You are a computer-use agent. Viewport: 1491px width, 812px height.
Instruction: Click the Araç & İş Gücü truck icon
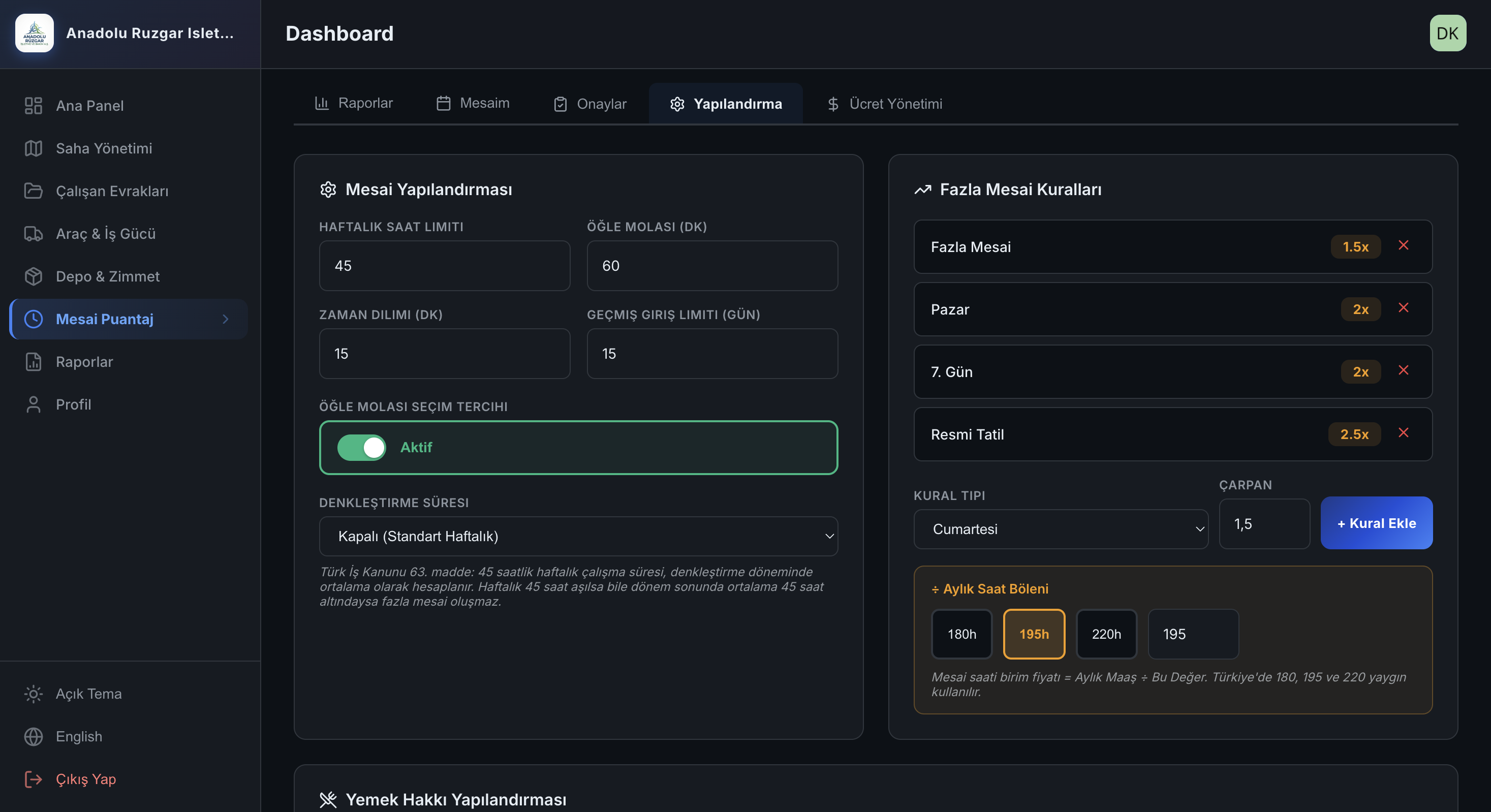[x=34, y=234]
